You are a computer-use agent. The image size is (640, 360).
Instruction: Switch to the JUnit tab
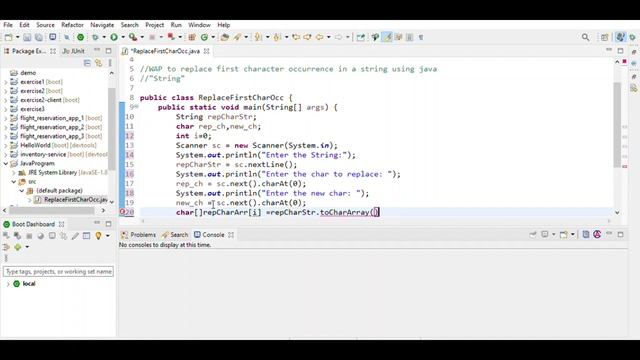pos(73,51)
